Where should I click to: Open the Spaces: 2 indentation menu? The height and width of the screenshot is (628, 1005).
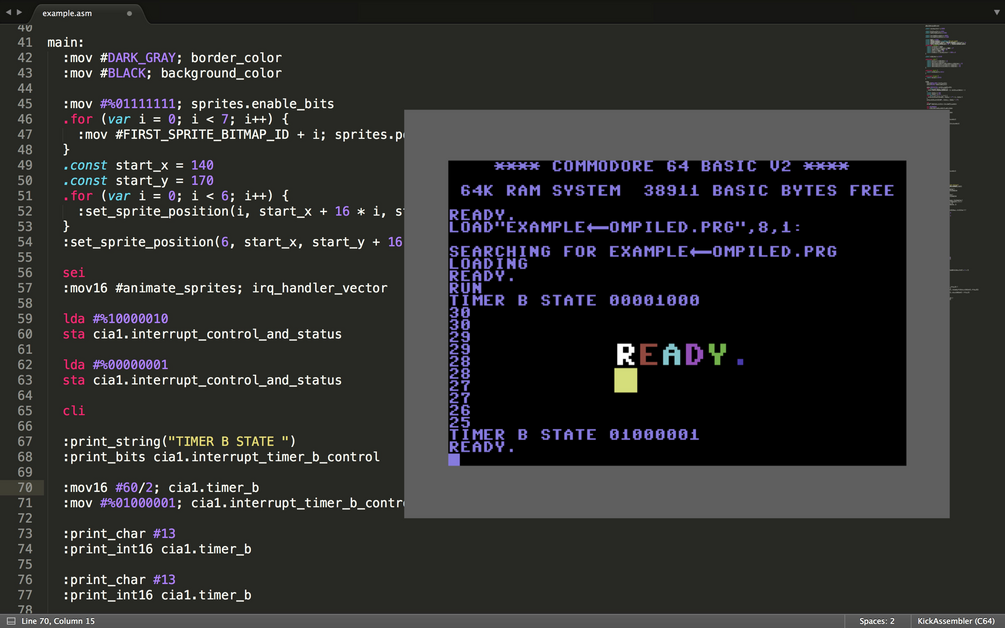tap(876, 621)
